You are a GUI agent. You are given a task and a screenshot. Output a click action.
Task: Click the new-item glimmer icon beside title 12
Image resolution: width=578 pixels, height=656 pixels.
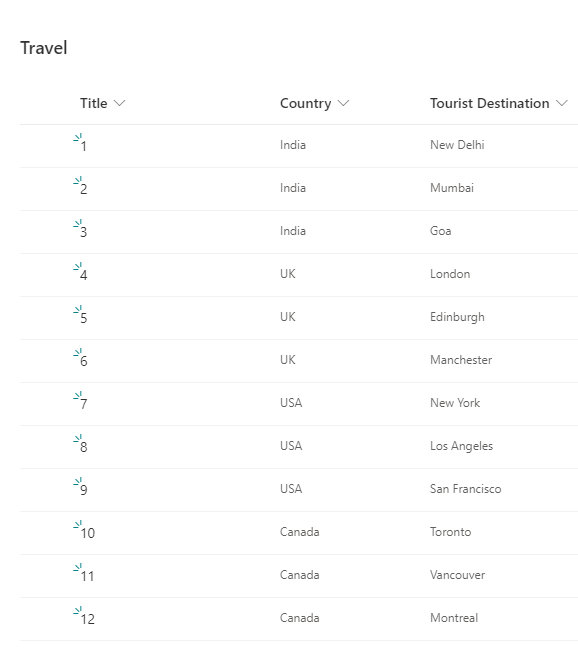point(78,611)
